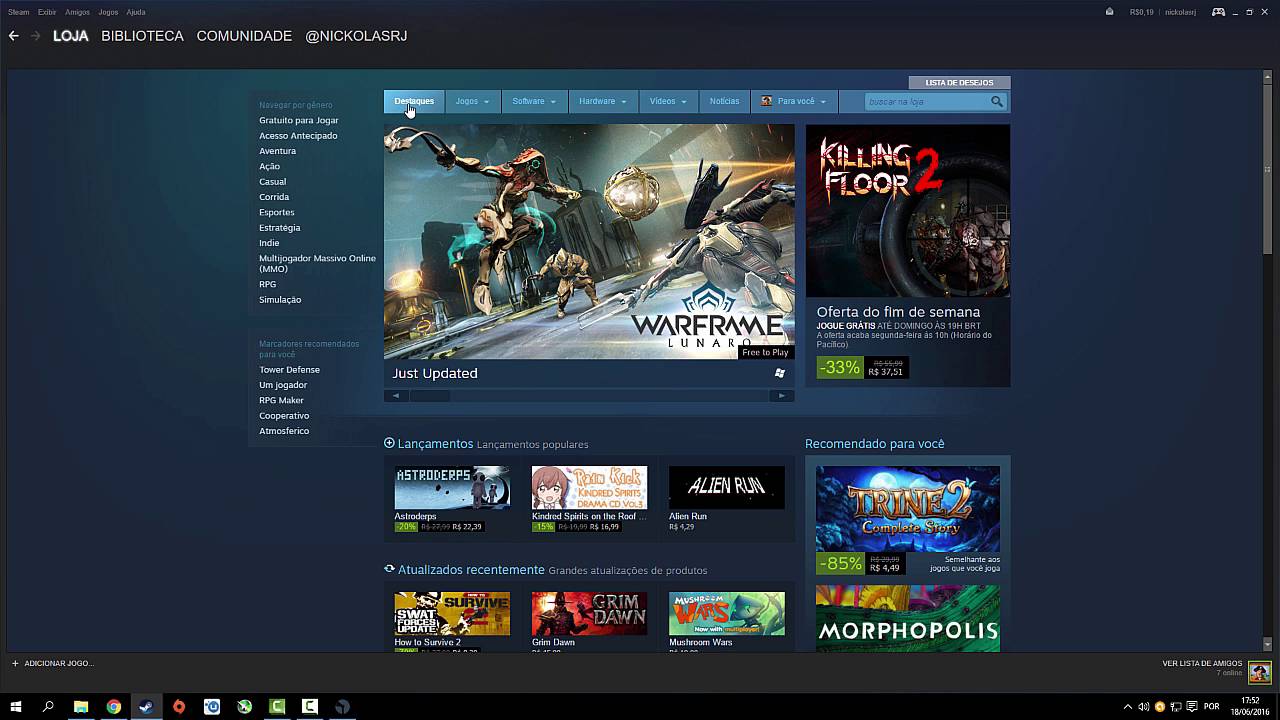Open the Alien Run game thumbnail

pos(727,487)
